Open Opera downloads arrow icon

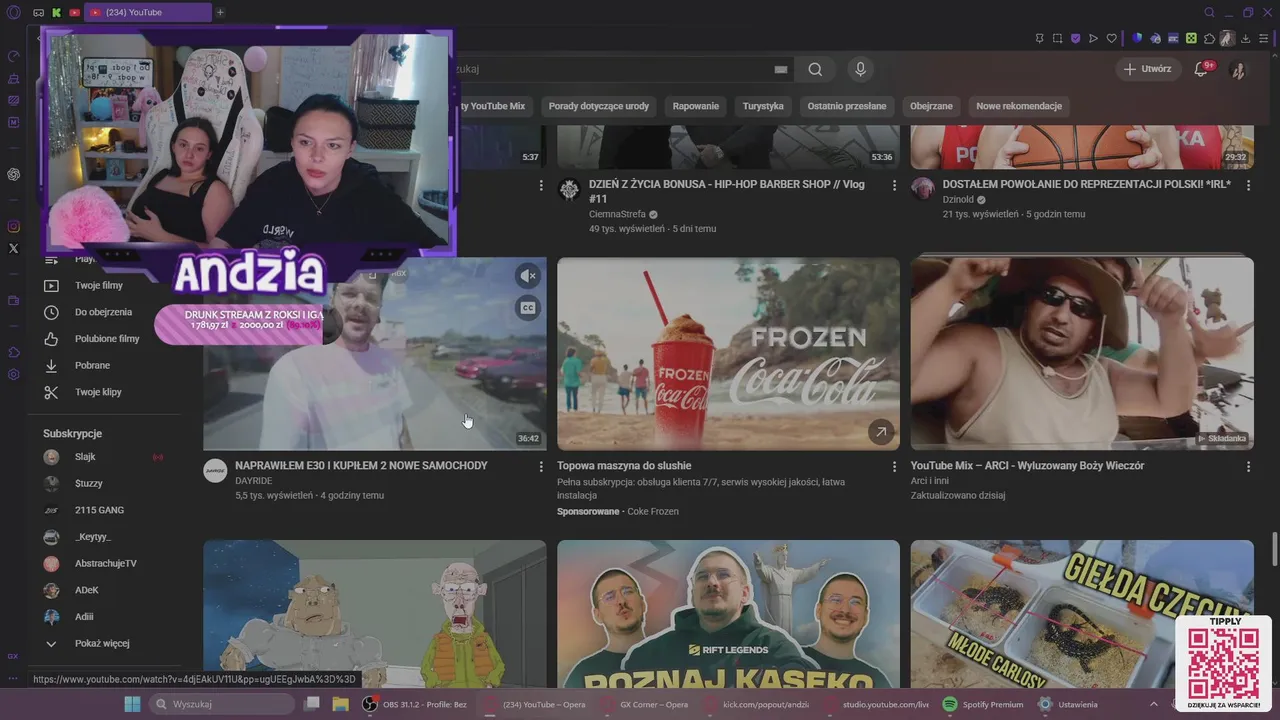1245,39
